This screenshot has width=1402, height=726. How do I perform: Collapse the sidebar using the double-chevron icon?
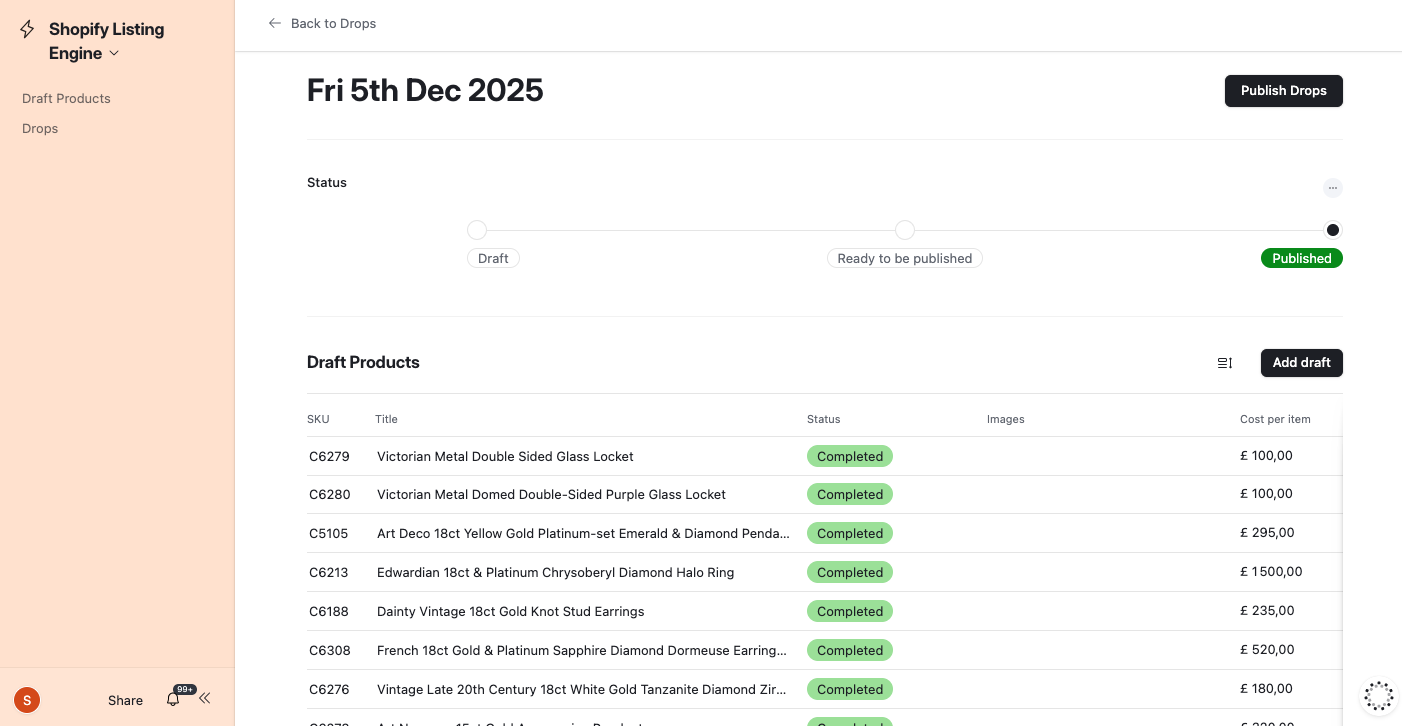(205, 698)
